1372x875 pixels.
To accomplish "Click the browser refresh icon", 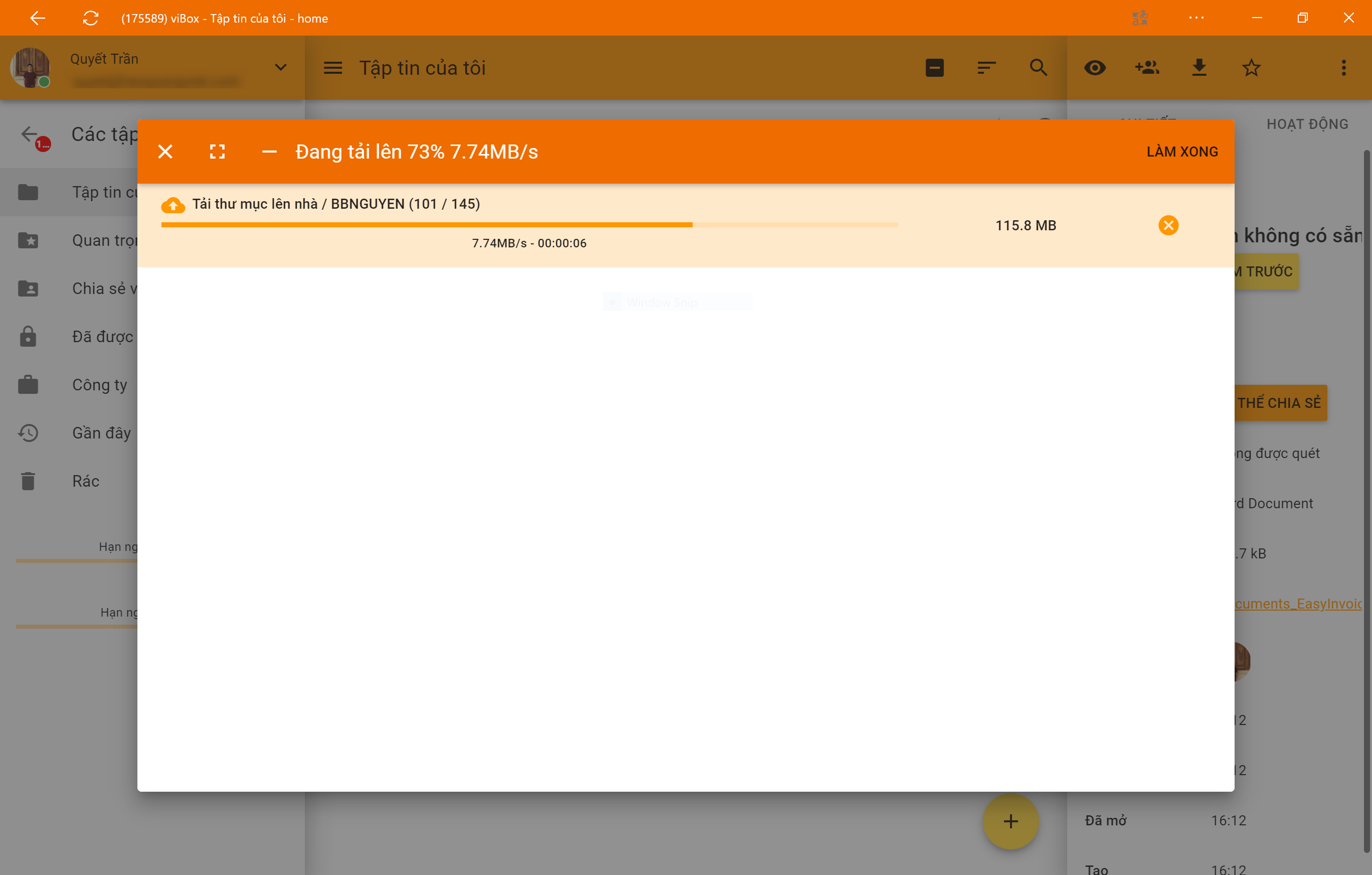I will [x=91, y=18].
